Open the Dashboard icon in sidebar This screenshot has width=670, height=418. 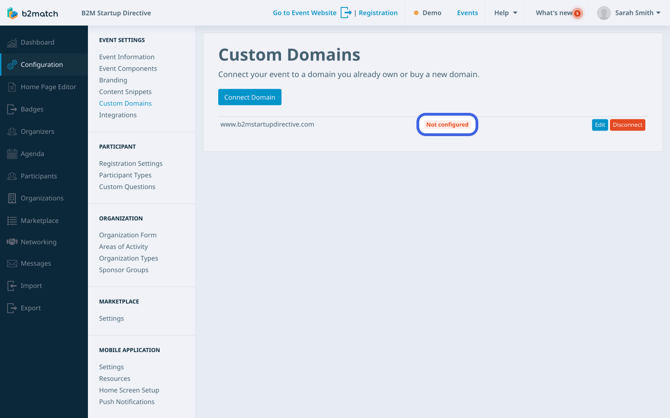point(12,42)
